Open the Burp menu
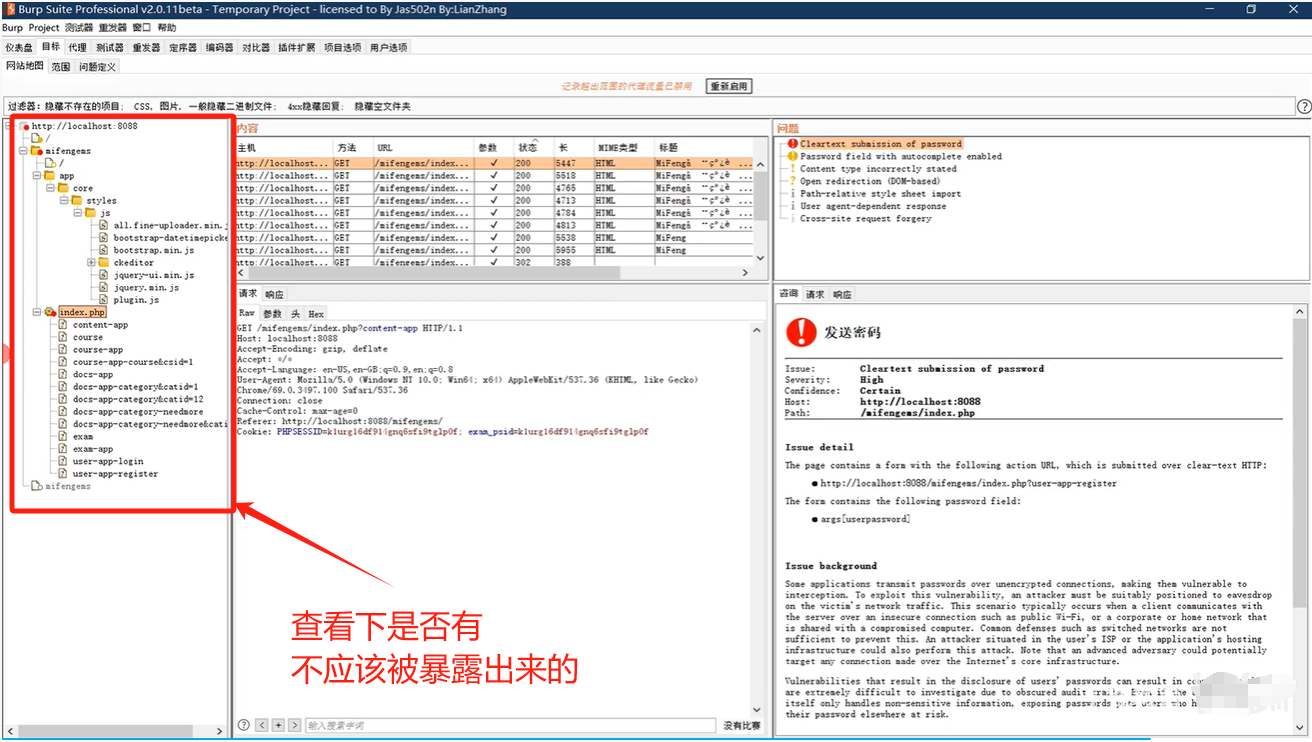This screenshot has height=742, width=1312. pos(12,28)
